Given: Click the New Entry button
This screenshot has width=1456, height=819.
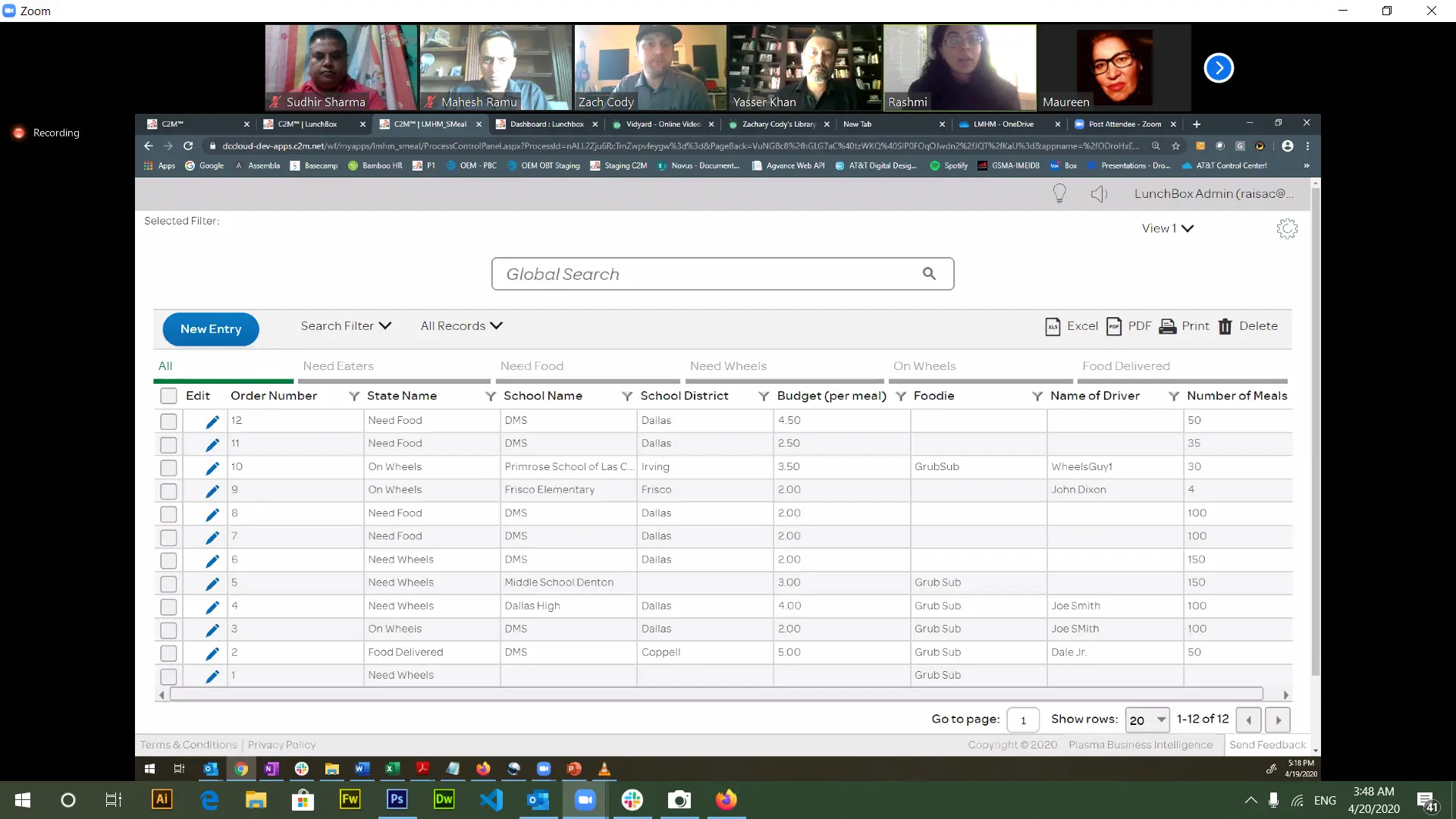Looking at the screenshot, I should tap(211, 329).
